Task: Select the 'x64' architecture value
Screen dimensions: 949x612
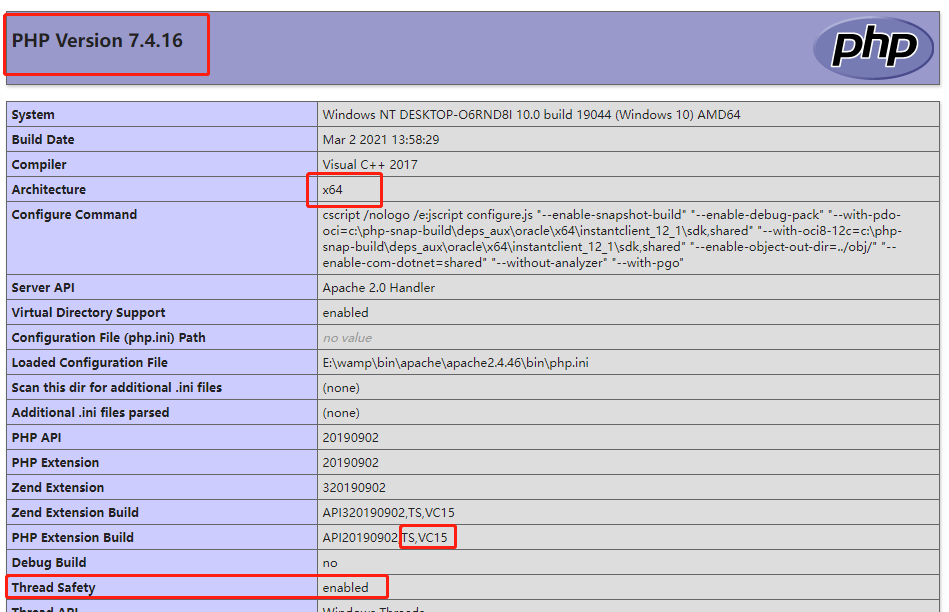Action: [x=332, y=189]
